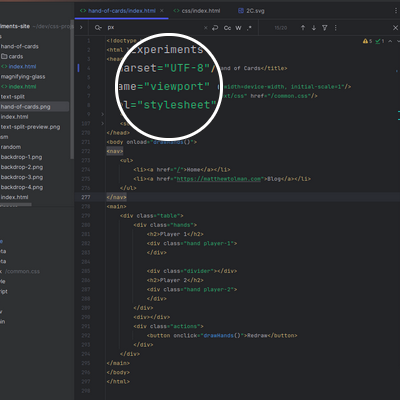Expand the folded code region at line 9
This screenshot has height=400, width=400.
pos(102,114)
